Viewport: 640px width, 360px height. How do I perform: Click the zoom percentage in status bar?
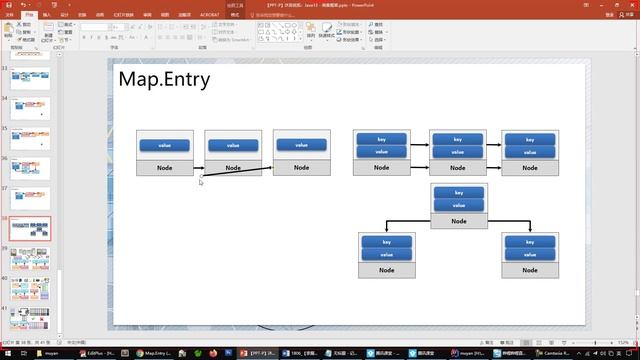click(623, 343)
